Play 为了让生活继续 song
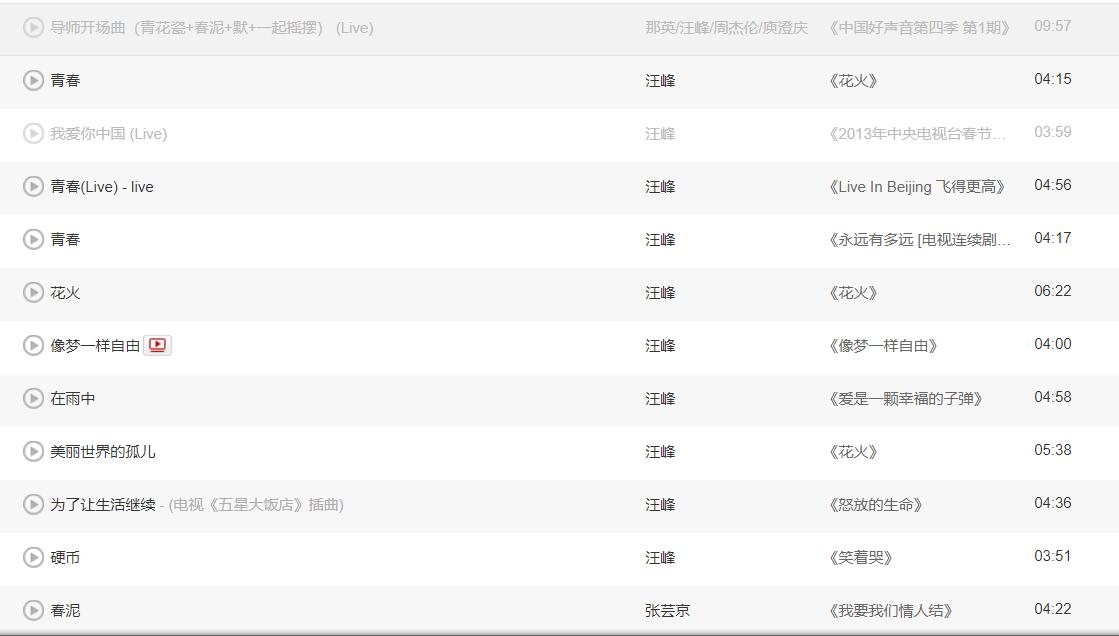 (x=33, y=505)
